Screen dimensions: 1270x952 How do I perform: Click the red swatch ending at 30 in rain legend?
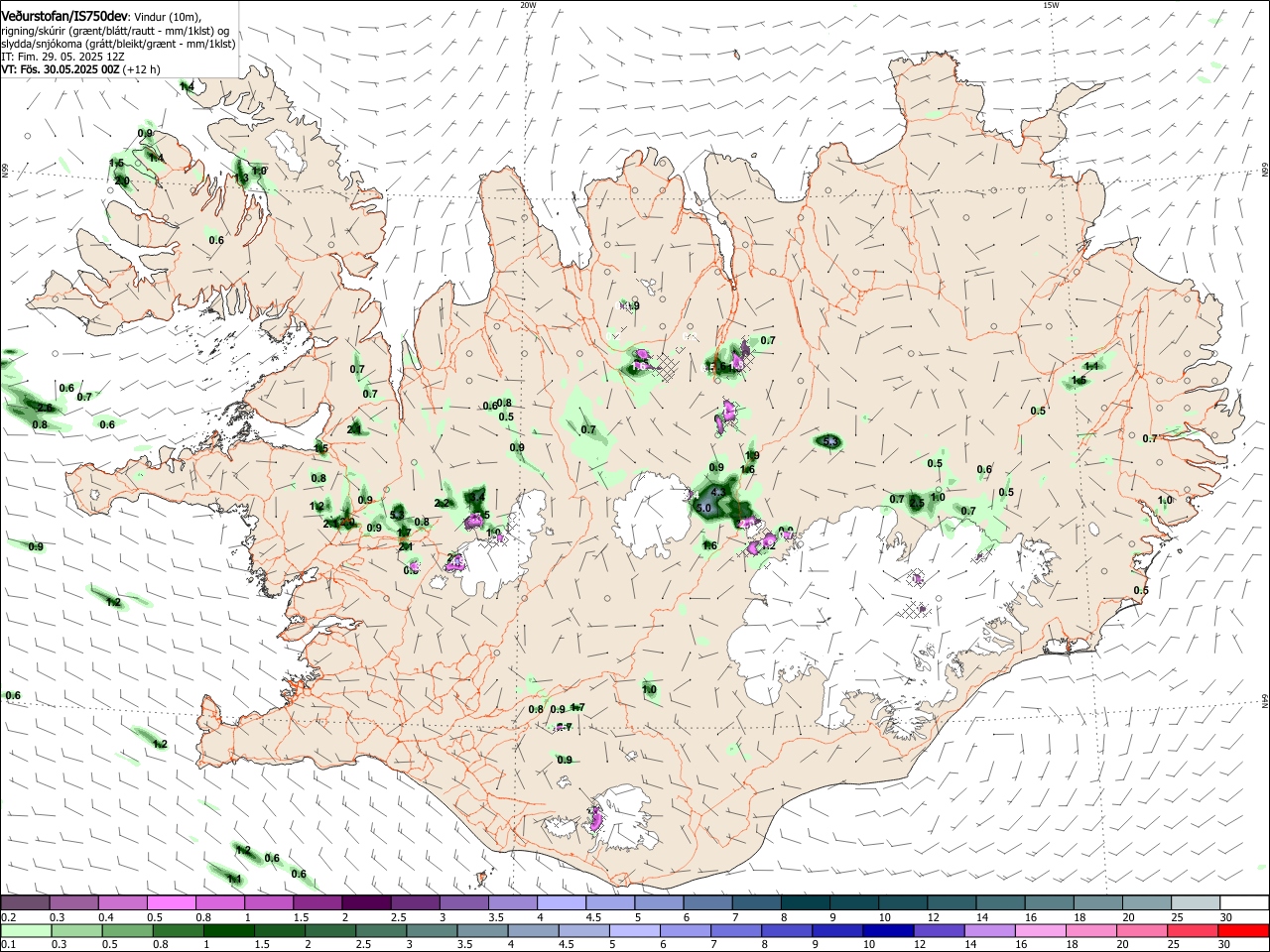click(x=1245, y=931)
